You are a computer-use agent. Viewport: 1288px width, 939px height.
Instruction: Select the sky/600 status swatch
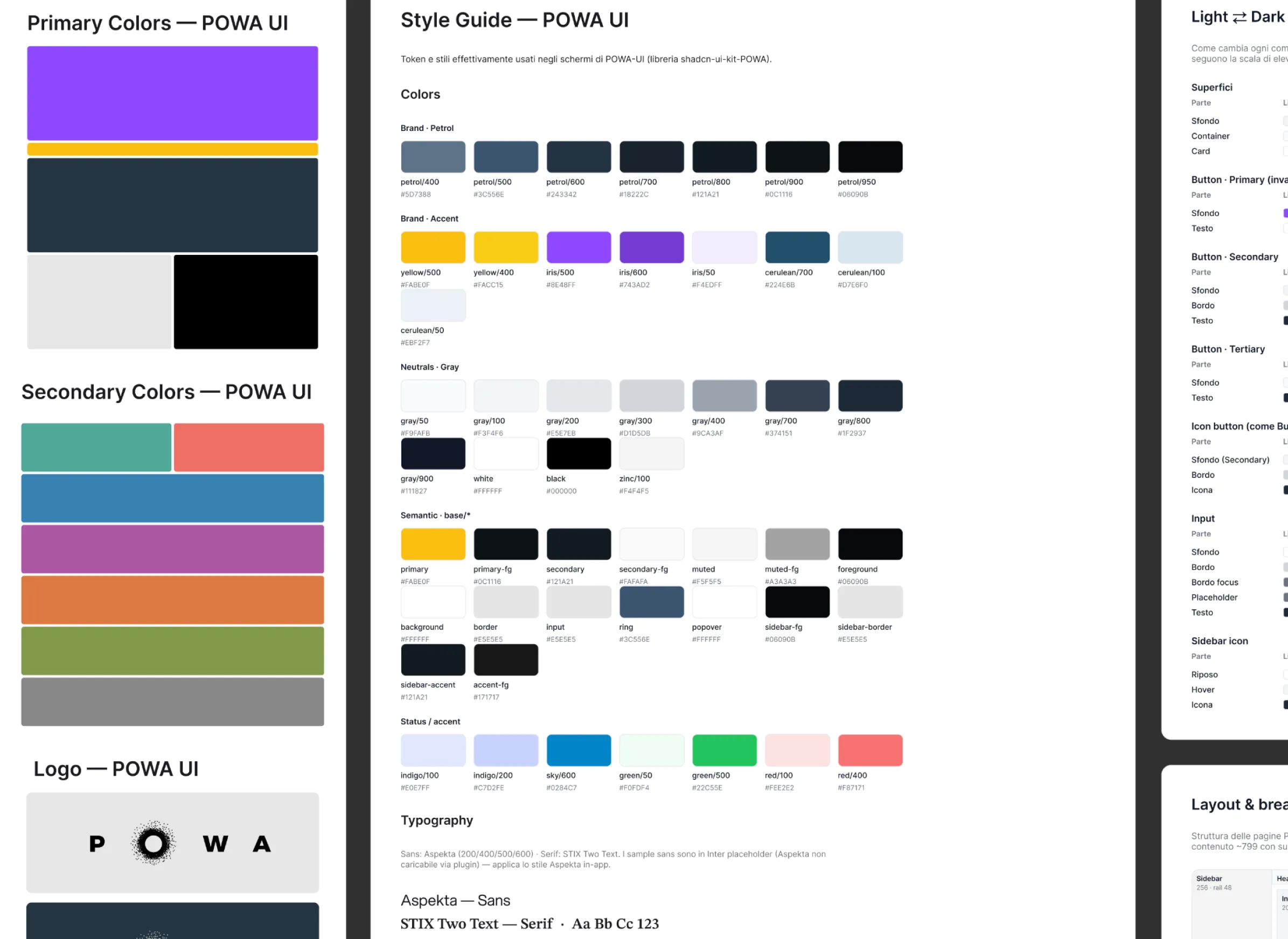tap(579, 750)
